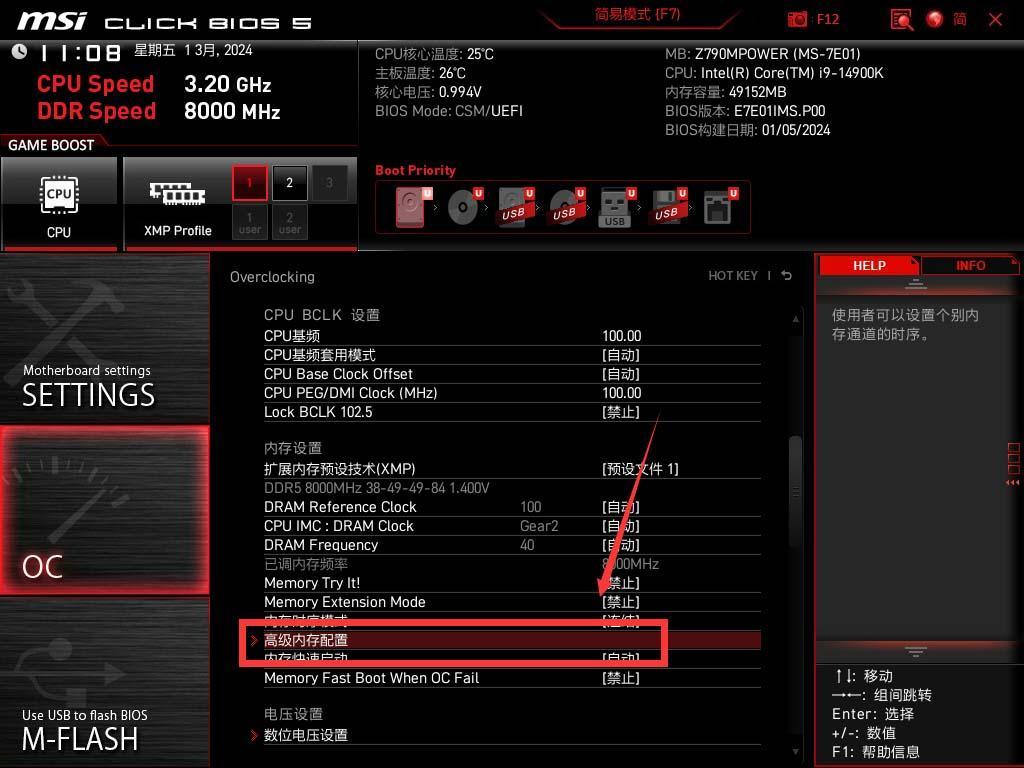Click the HOT KEY label
This screenshot has width=1024, height=768.
click(x=733, y=276)
